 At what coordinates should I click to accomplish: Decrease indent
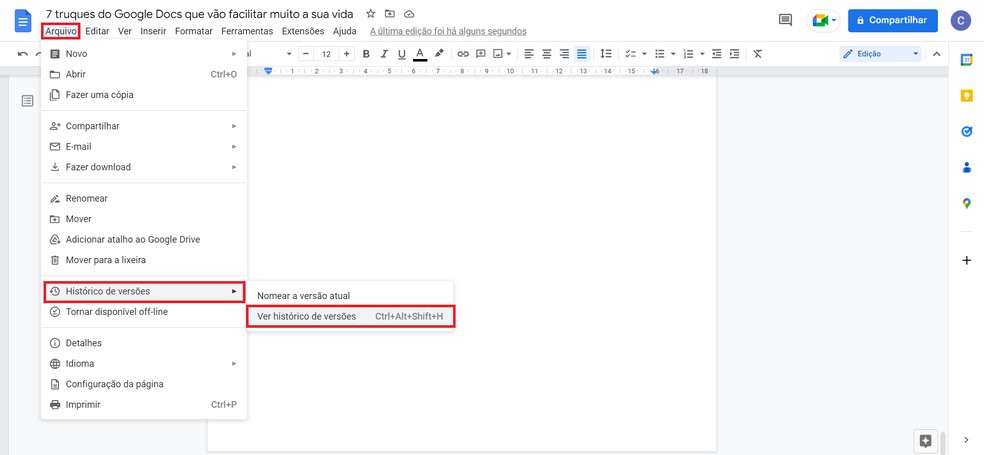click(x=717, y=54)
